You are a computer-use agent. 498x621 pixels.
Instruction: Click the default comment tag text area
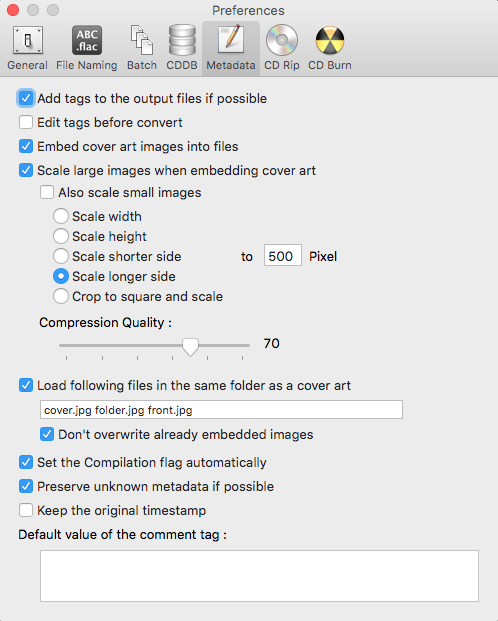[x=259, y=575]
